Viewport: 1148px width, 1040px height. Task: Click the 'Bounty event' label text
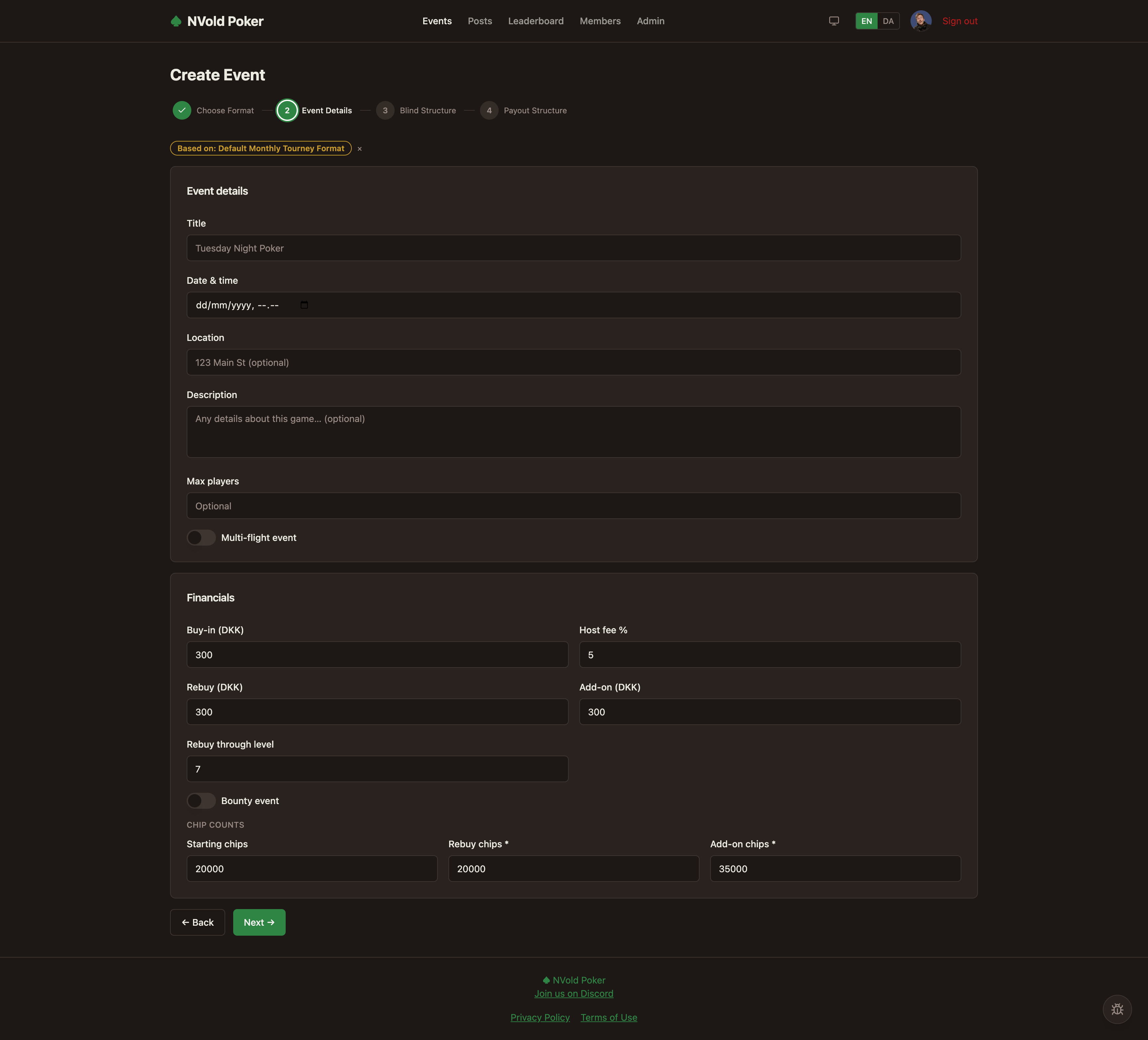pos(250,801)
